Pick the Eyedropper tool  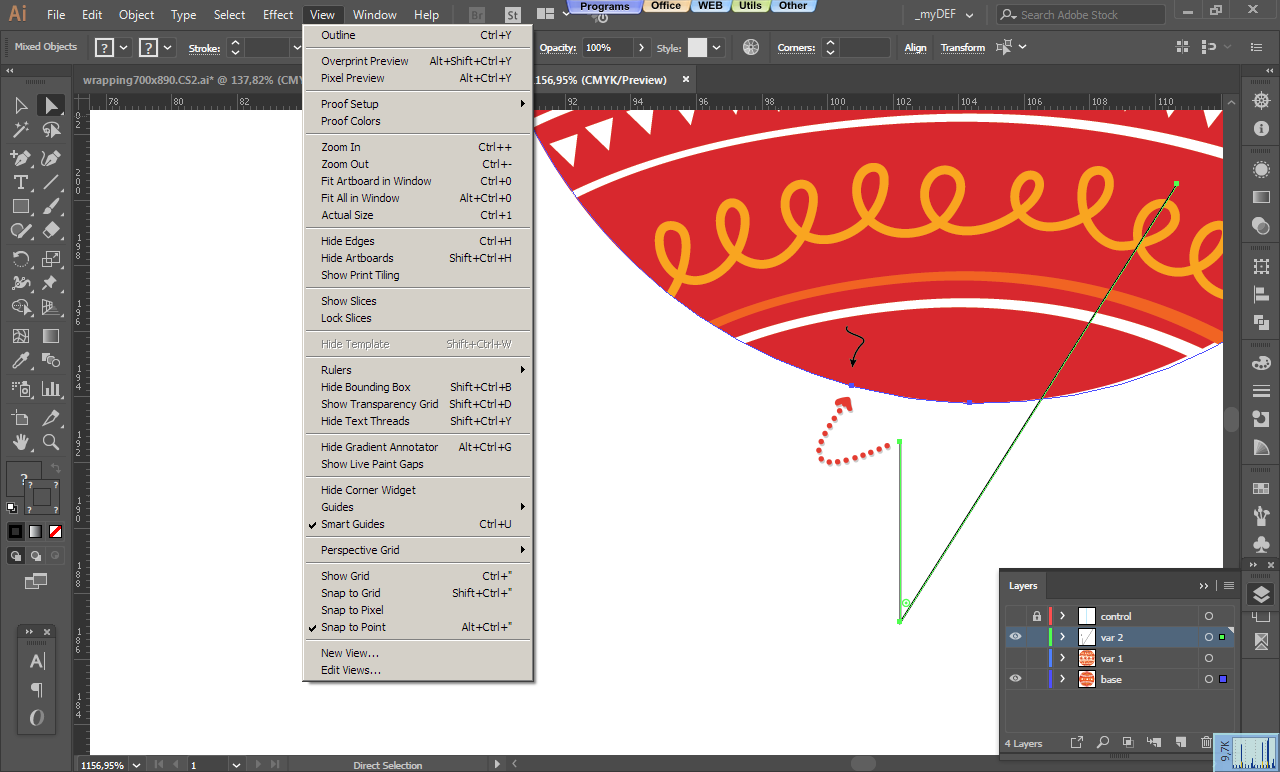coord(20,362)
